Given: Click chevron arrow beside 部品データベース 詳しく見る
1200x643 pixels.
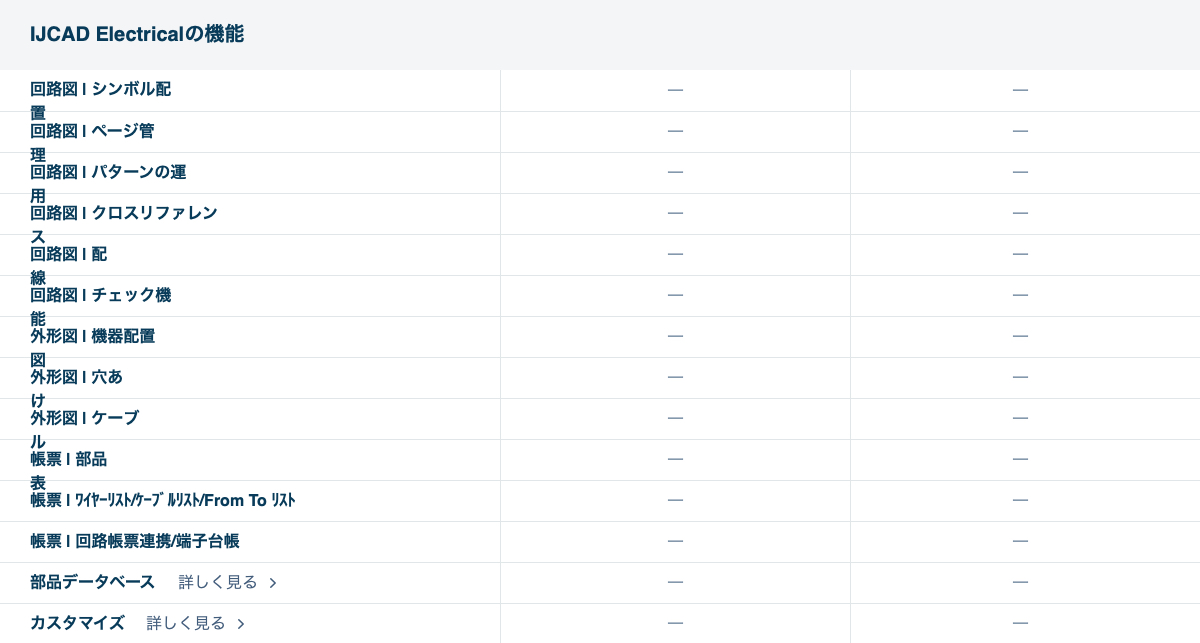Looking at the screenshot, I should pos(273,583).
